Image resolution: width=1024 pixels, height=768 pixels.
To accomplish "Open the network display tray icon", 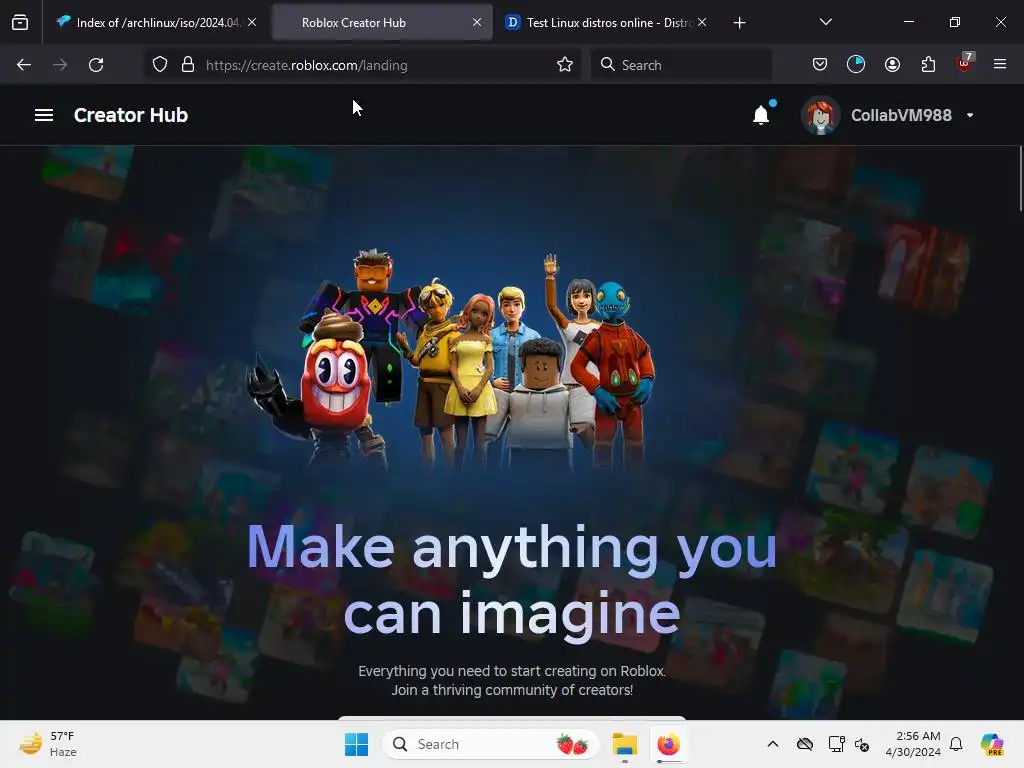I will 837,744.
